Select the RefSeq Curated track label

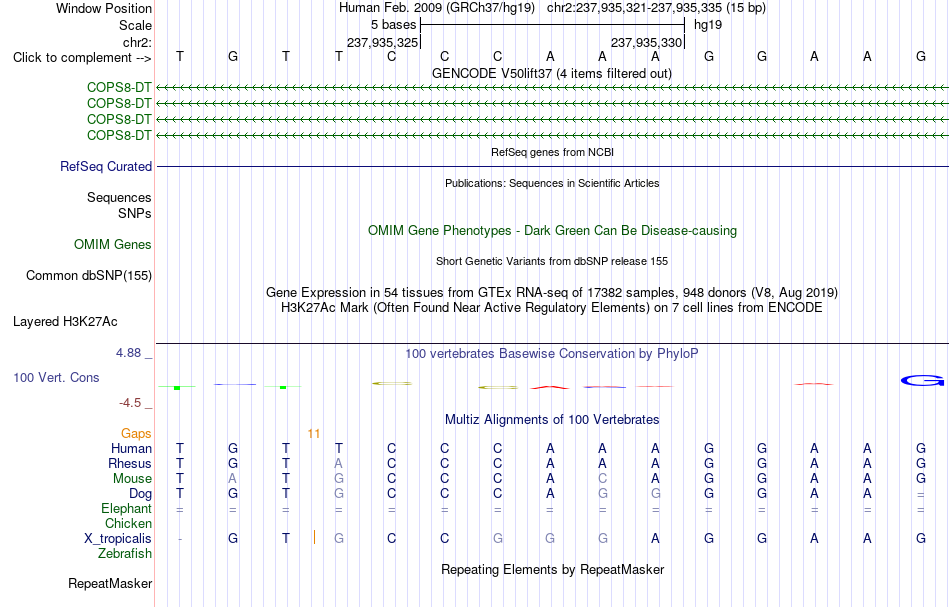click(106, 167)
